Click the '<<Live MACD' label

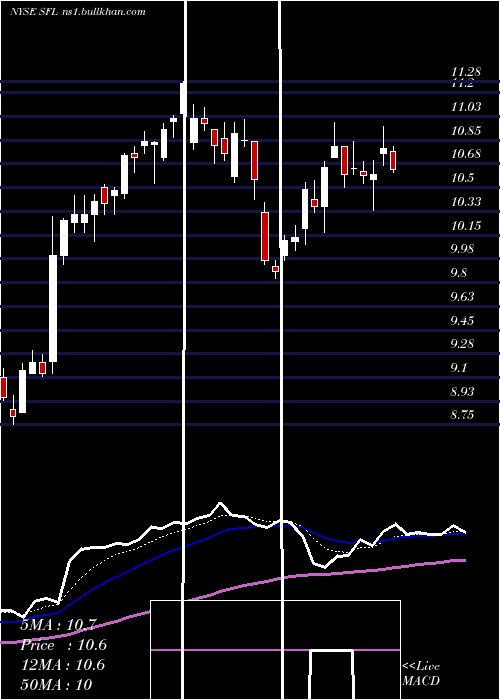point(421,673)
